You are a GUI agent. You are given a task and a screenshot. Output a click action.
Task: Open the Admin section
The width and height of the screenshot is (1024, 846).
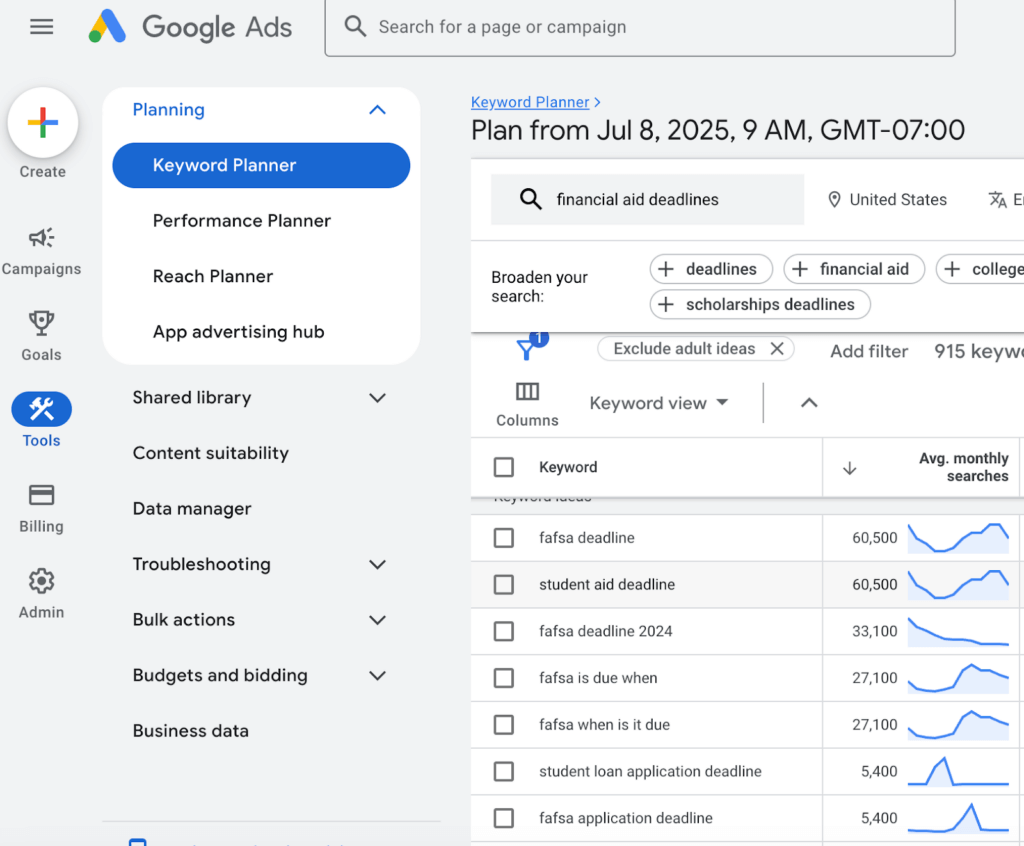(x=41, y=581)
